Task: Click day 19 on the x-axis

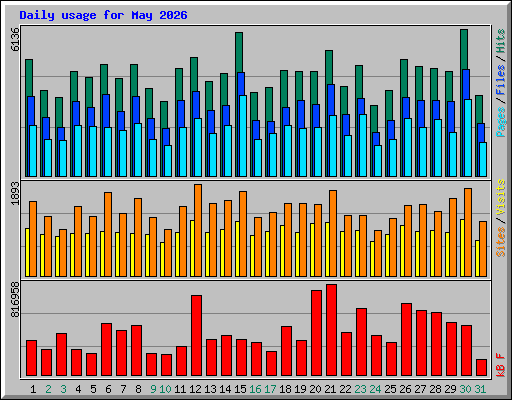Action: click(300, 389)
